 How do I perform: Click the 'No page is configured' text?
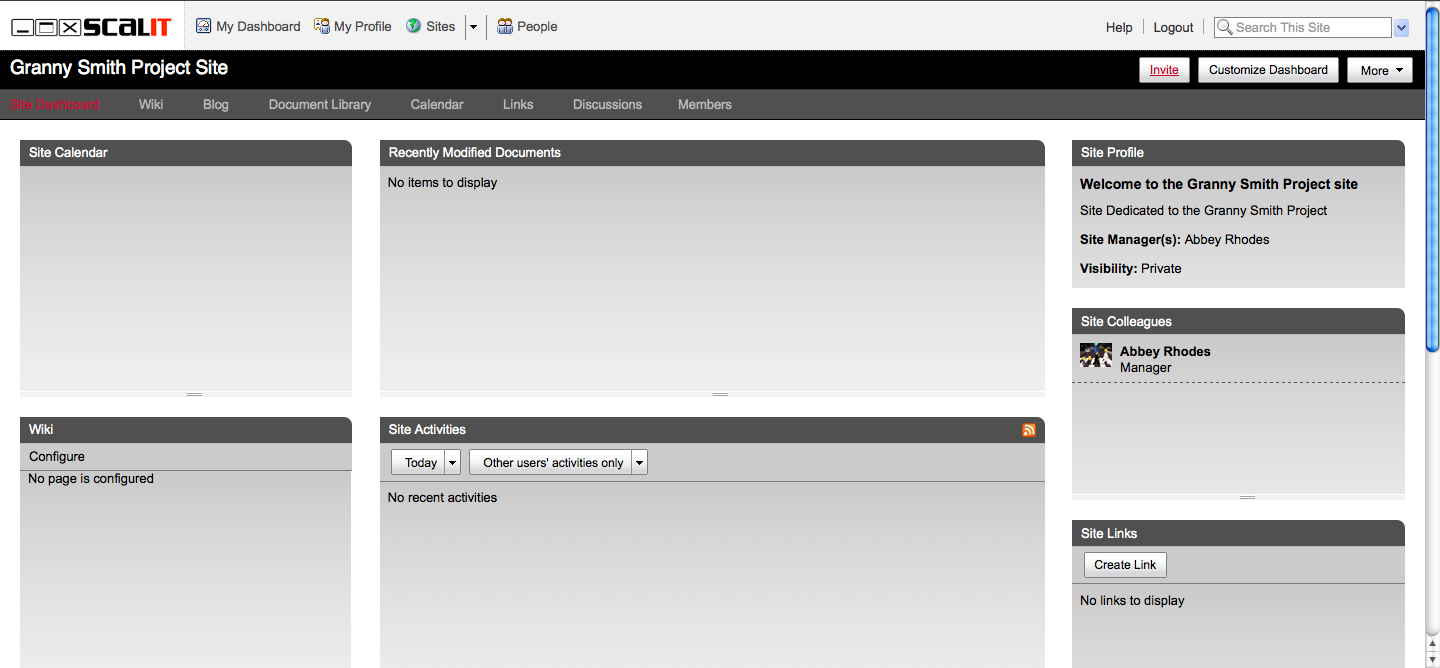[91, 479]
